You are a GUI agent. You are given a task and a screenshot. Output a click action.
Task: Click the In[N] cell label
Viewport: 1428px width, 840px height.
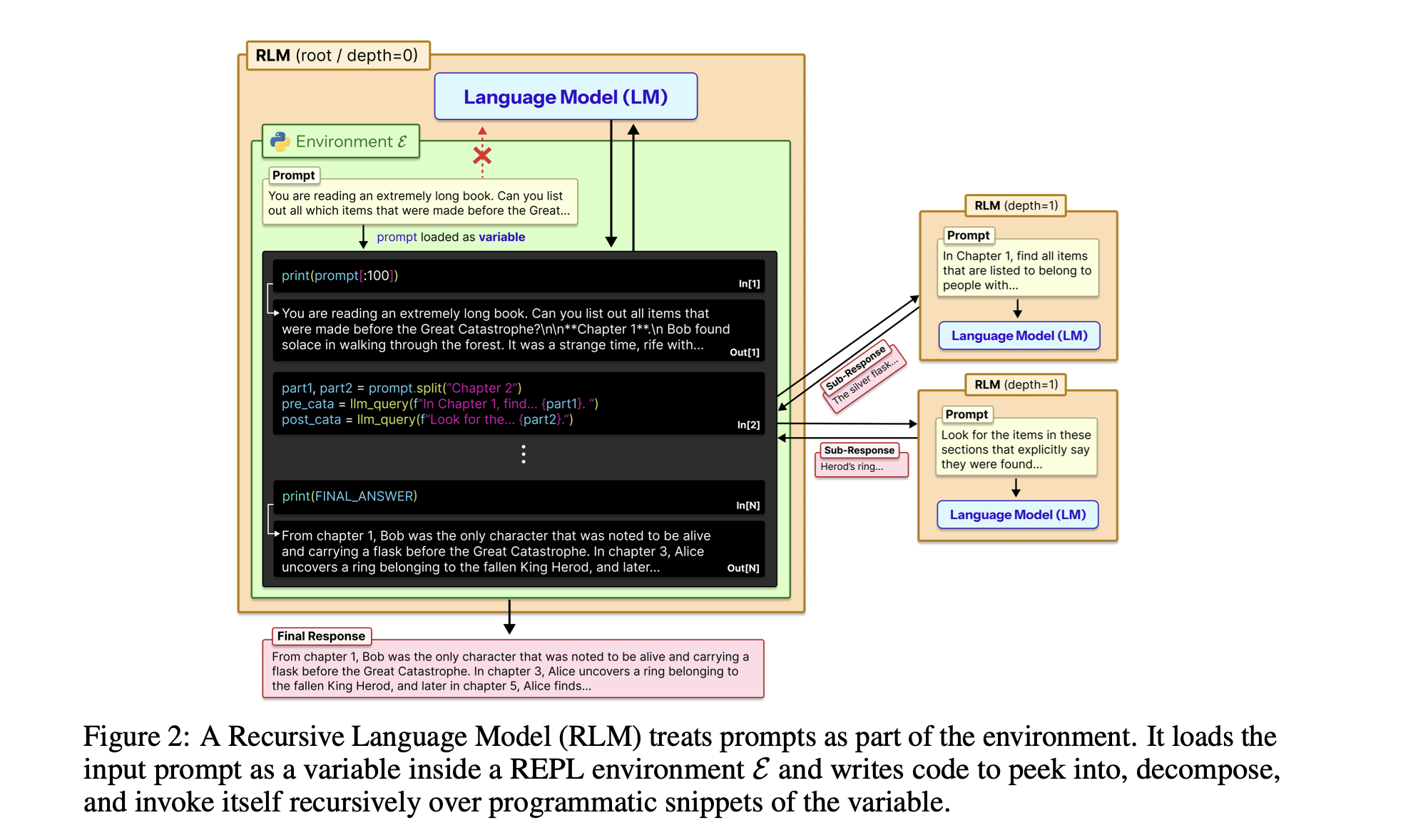748,506
